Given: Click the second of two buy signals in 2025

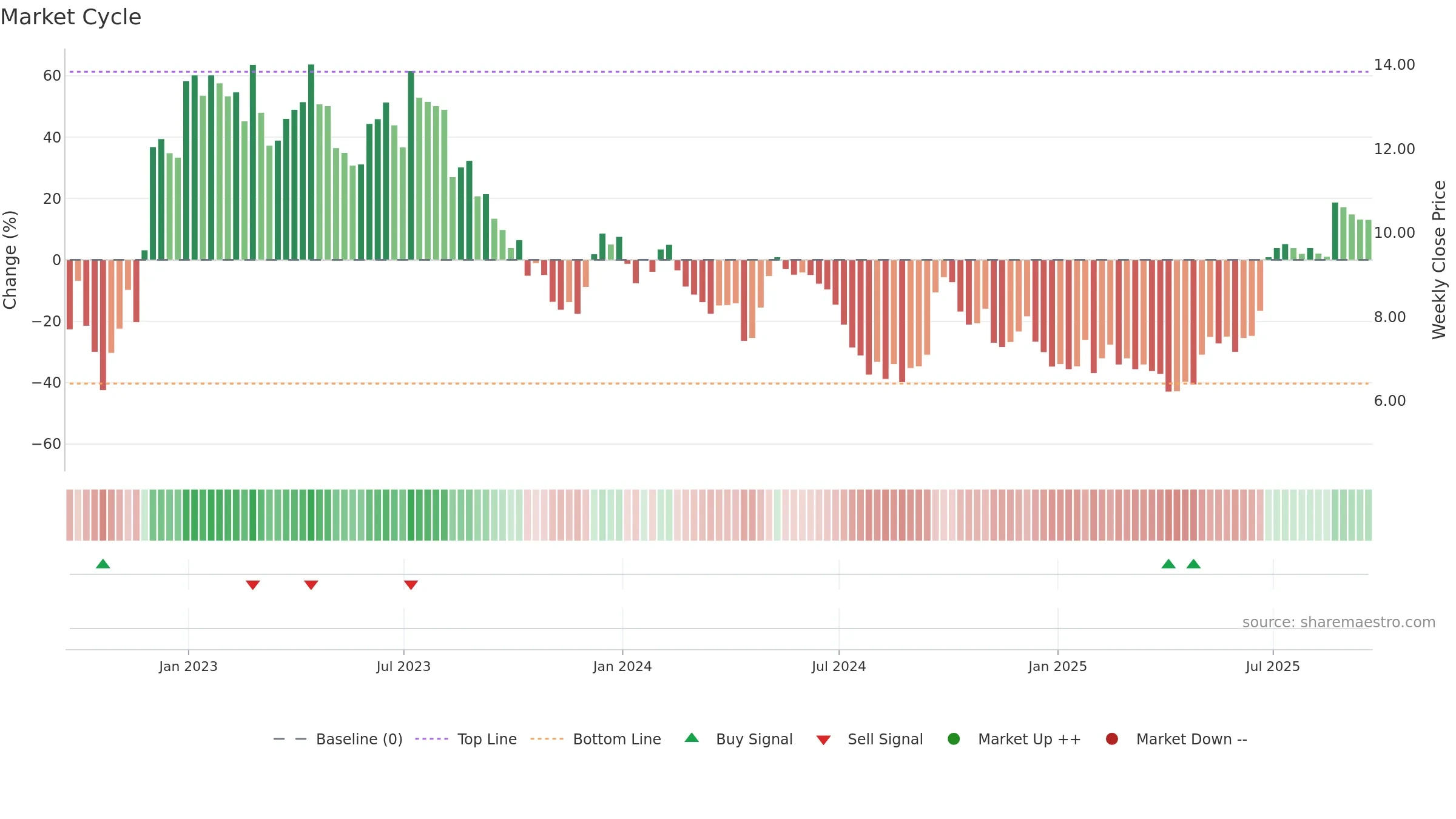Looking at the screenshot, I should [x=1193, y=564].
